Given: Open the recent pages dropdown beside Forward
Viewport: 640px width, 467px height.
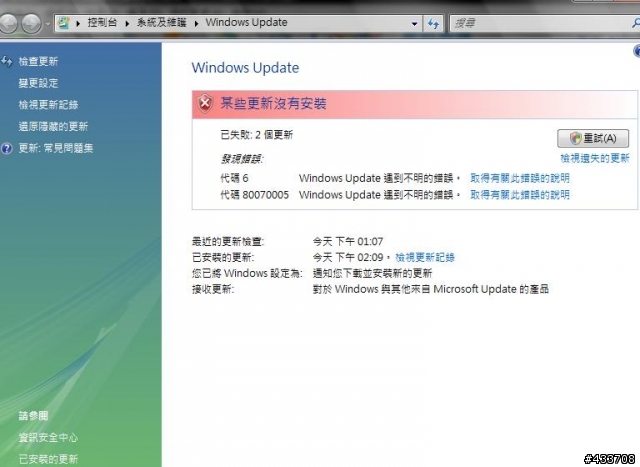Looking at the screenshot, I should (x=47, y=24).
